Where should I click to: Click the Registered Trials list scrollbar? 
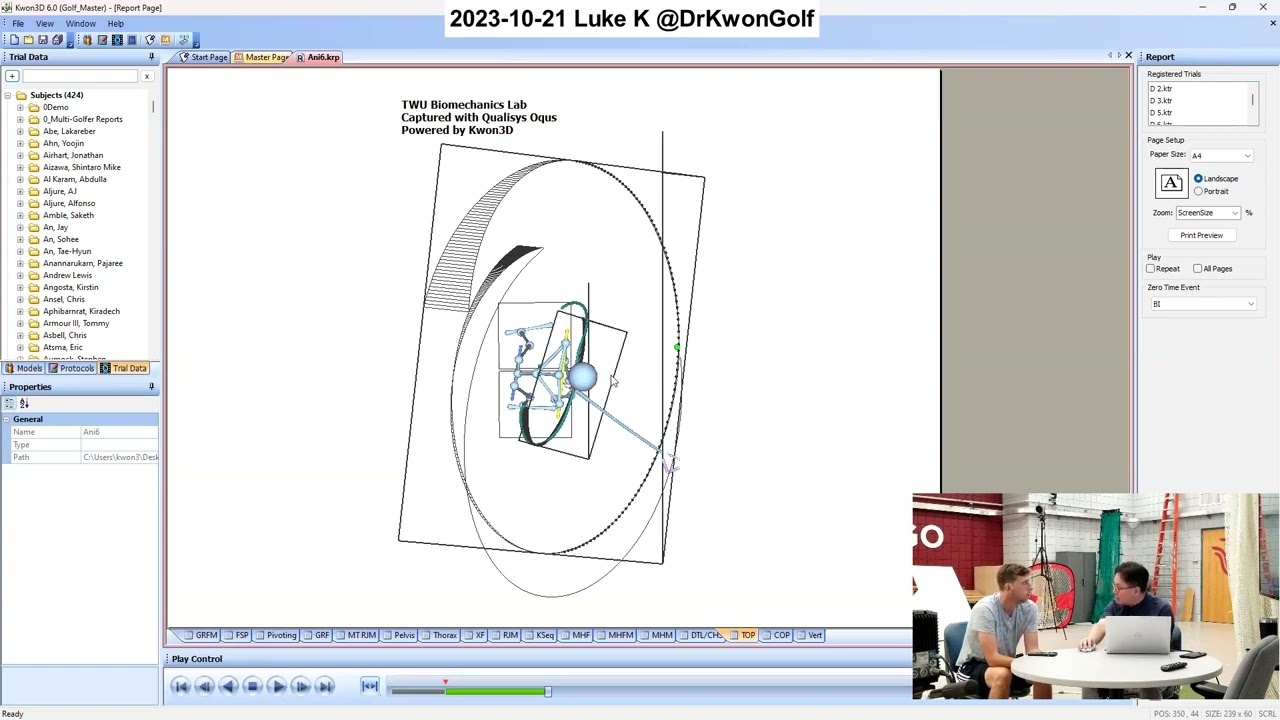click(1252, 100)
